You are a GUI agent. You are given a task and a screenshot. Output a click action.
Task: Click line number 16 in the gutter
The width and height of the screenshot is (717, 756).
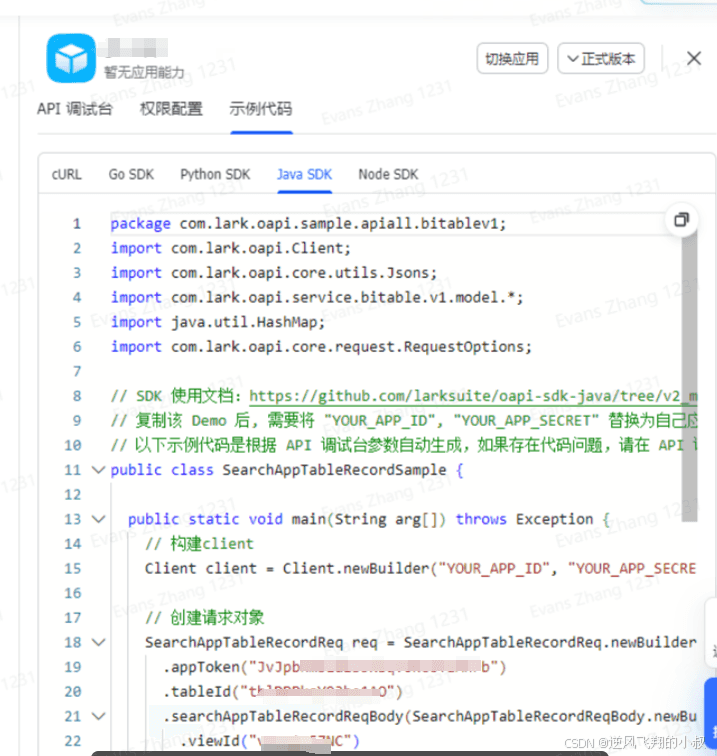[x=73, y=593]
